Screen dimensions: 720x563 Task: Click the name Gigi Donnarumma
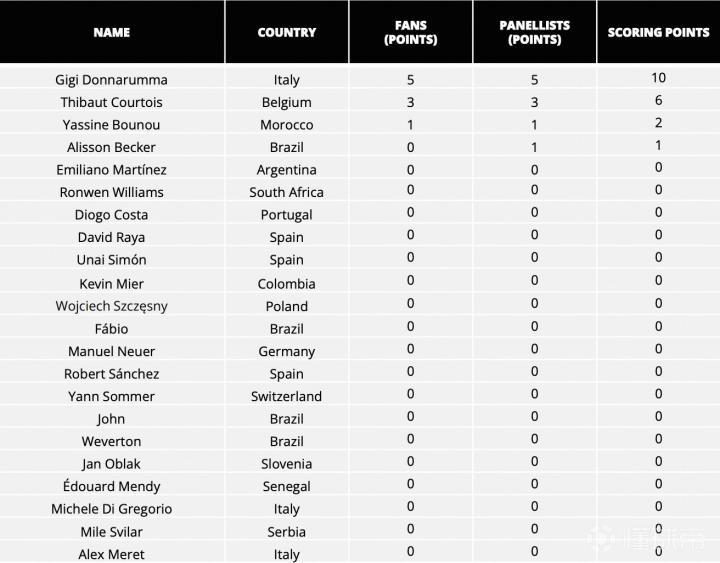click(x=112, y=79)
